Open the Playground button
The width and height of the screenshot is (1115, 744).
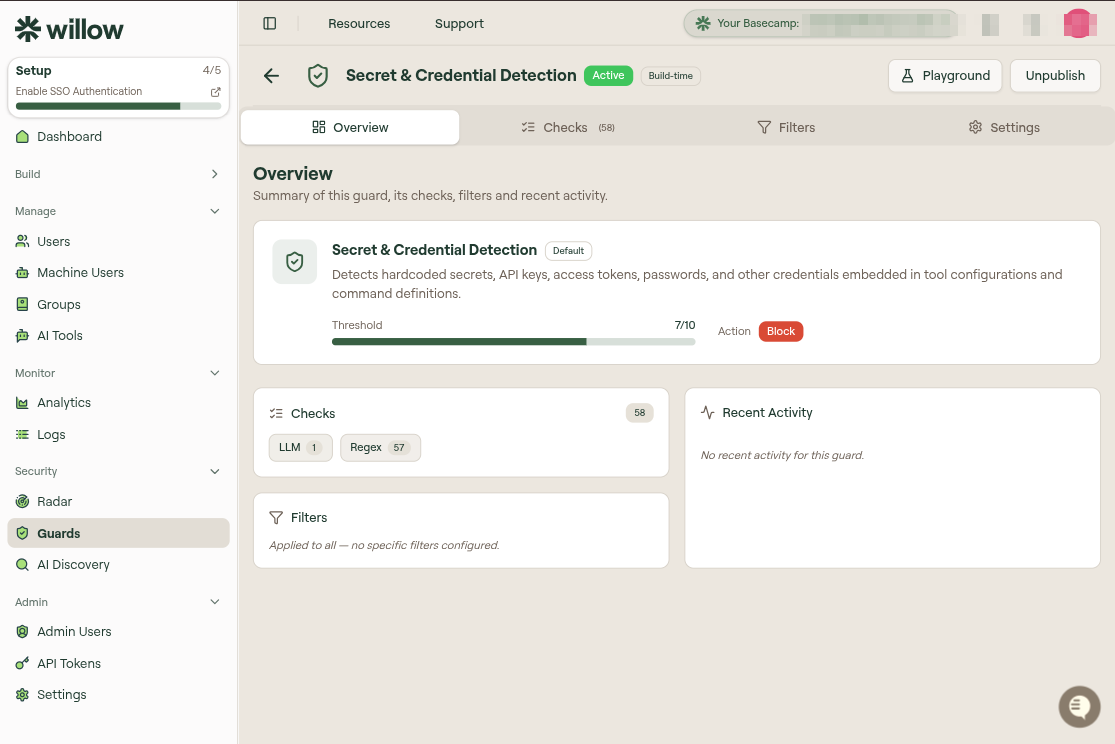(x=945, y=75)
